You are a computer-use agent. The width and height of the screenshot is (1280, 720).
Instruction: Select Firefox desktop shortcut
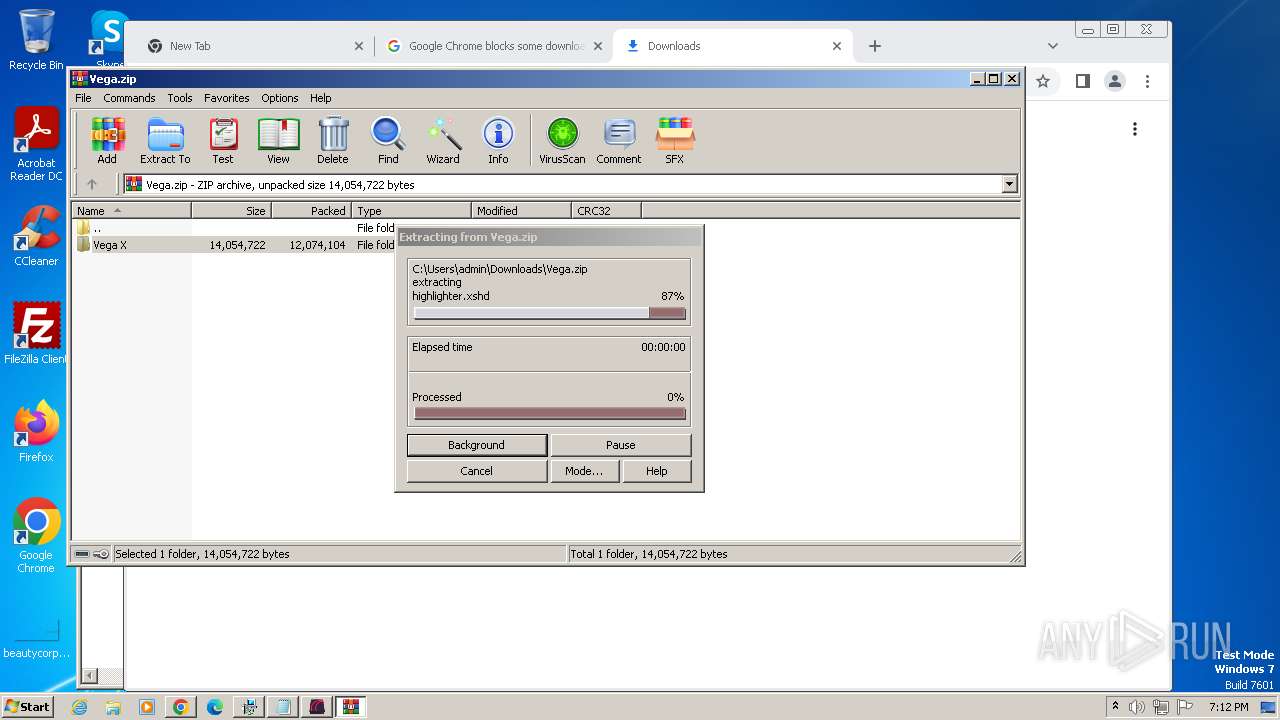(x=36, y=432)
